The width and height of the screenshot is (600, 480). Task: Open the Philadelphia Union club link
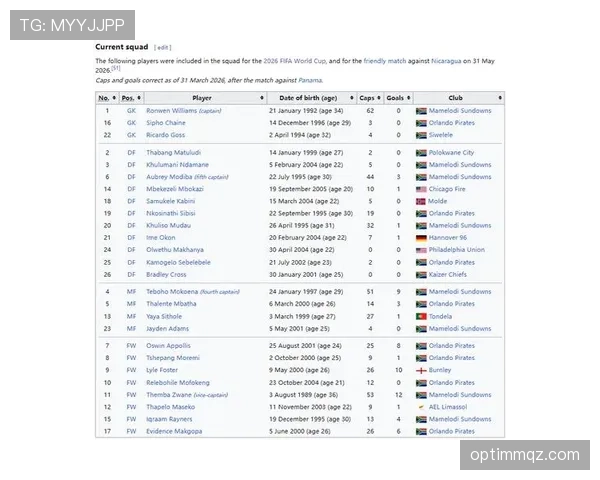tap(457, 250)
